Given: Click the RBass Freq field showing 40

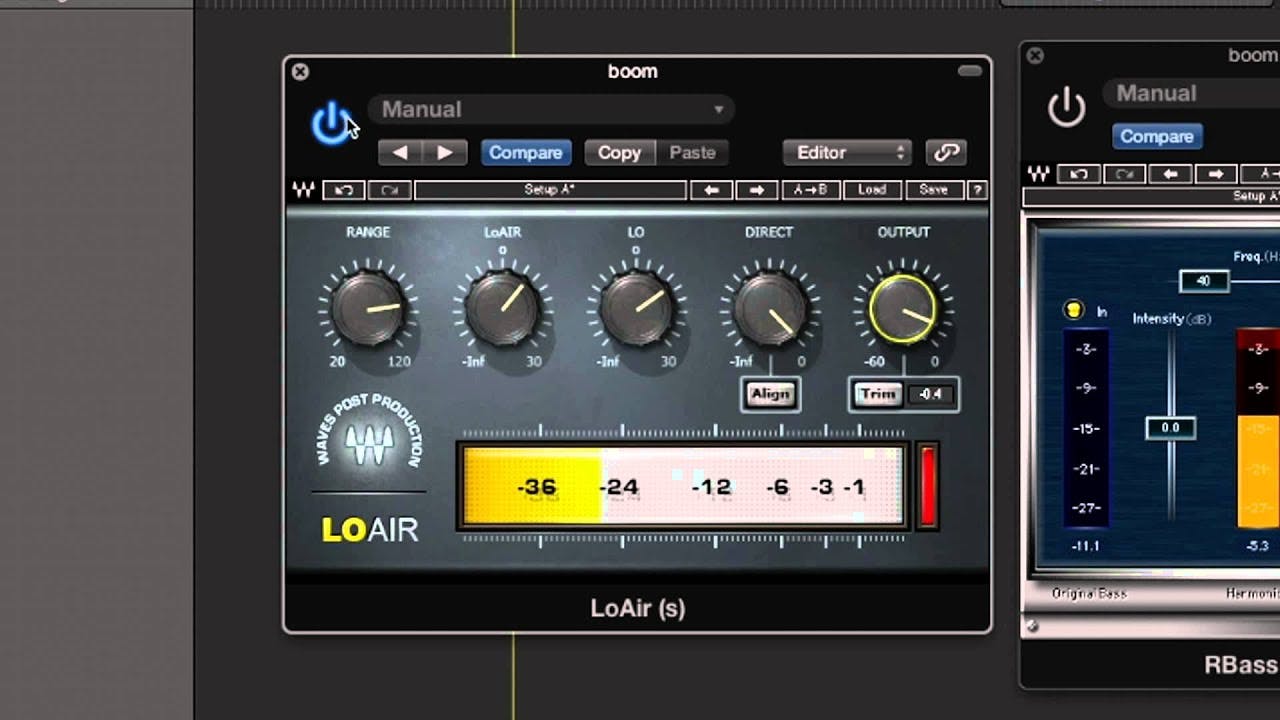Looking at the screenshot, I should coord(1203,281).
